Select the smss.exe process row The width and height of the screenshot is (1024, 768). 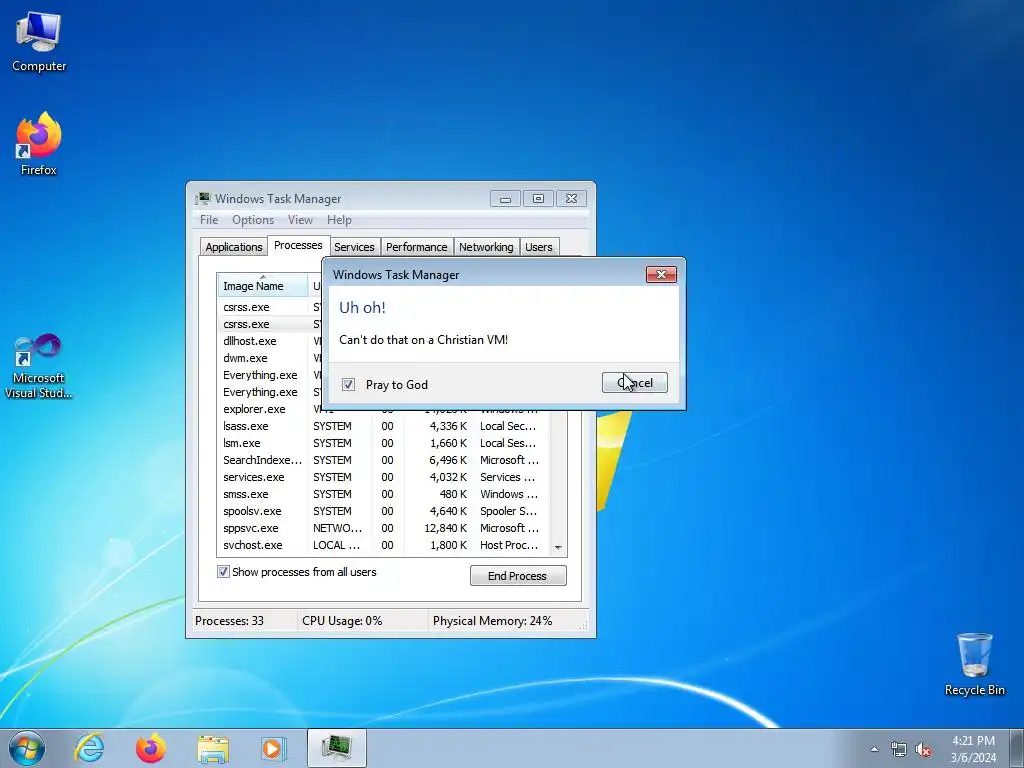(384, 494)
